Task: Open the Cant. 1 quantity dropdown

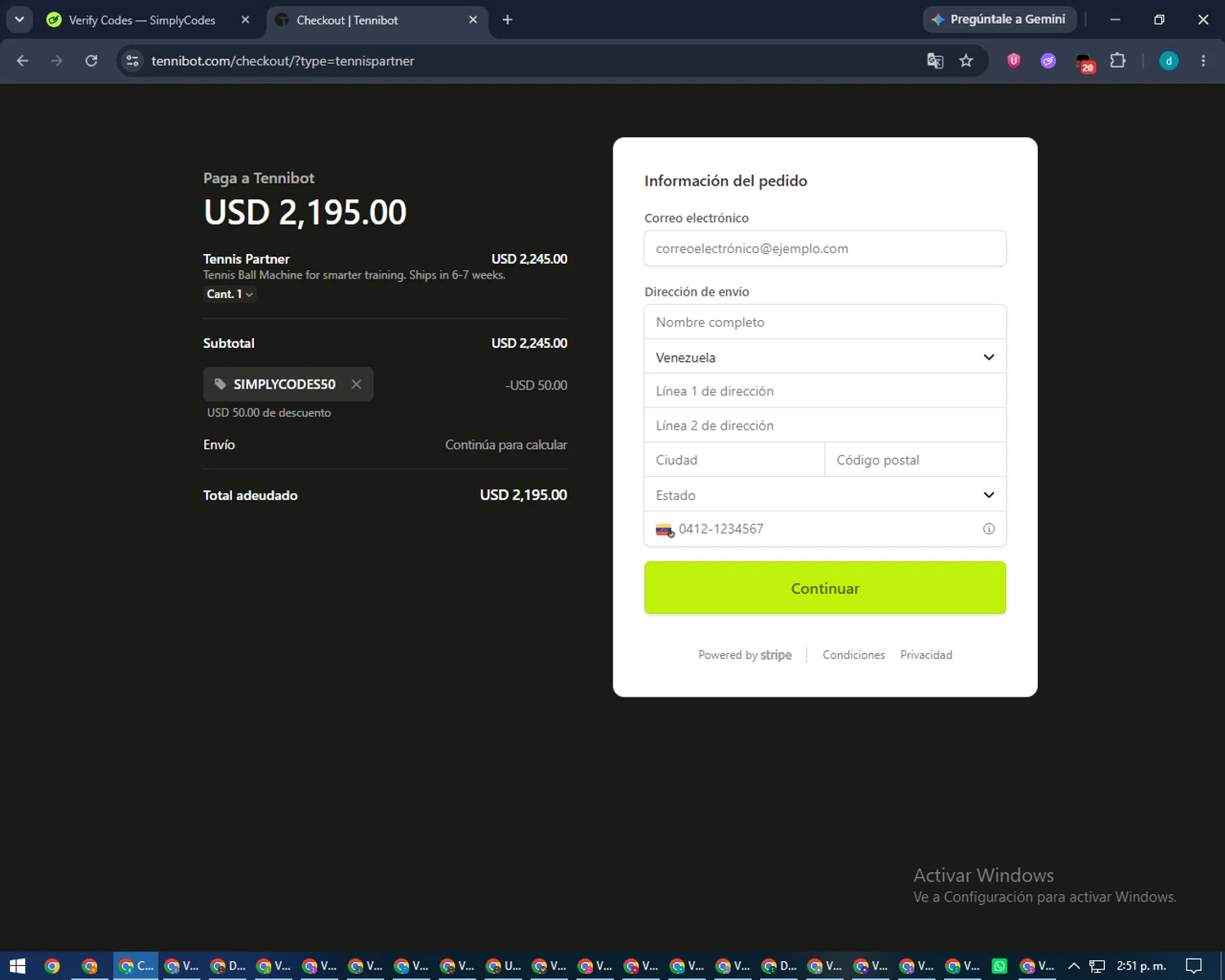Action: (x=229, y=294)
